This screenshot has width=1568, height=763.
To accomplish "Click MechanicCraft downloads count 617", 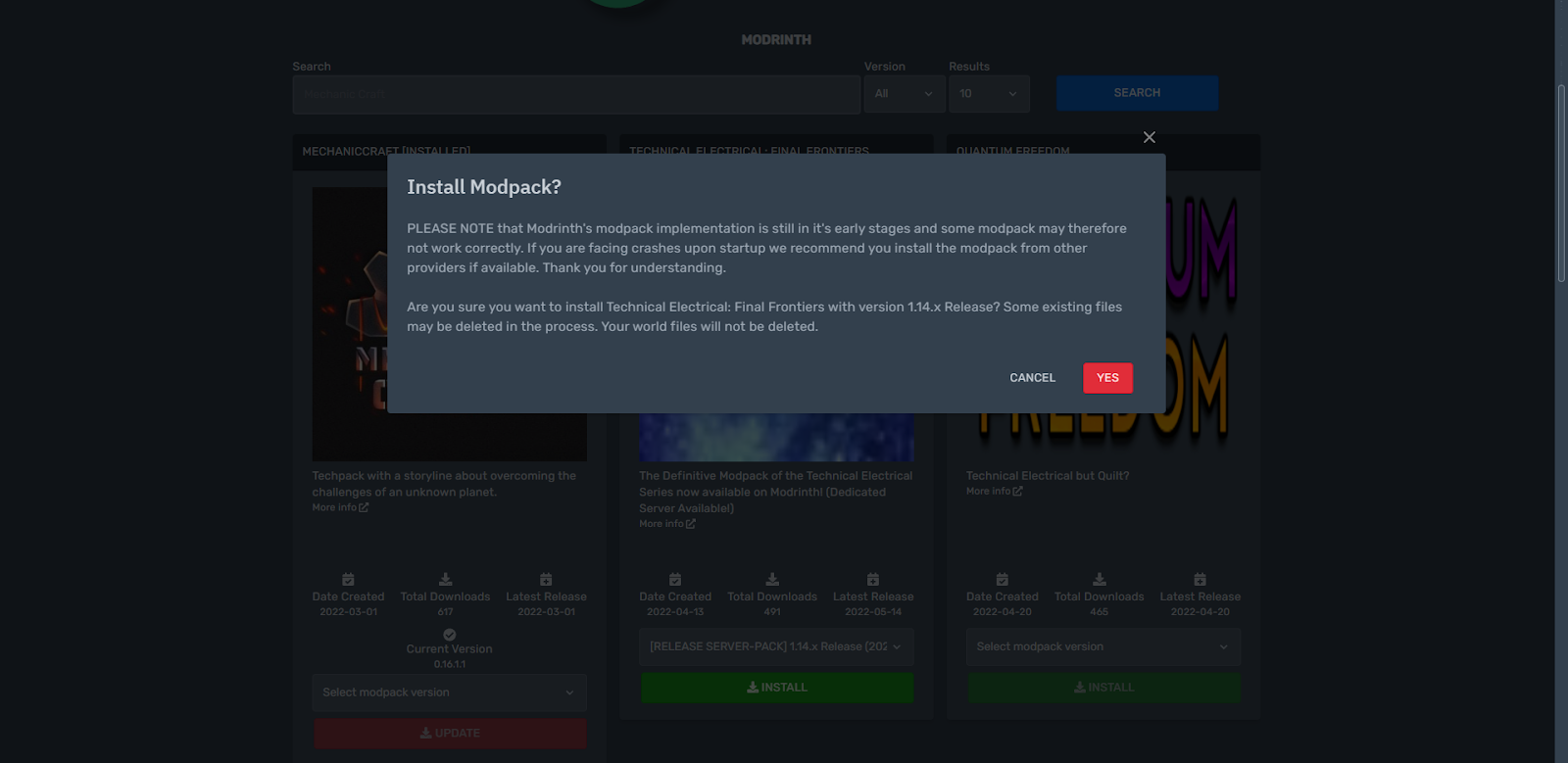I will click(445, 612).
